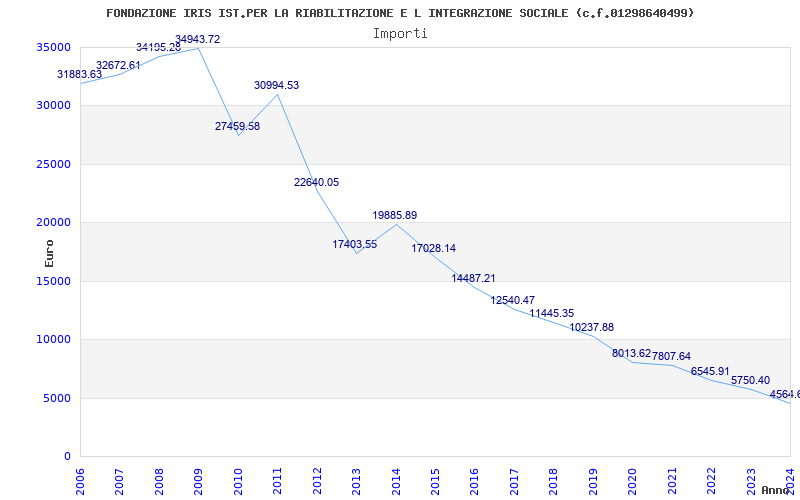
Task: Click y-axis value 20000
Action: point(54,222)
